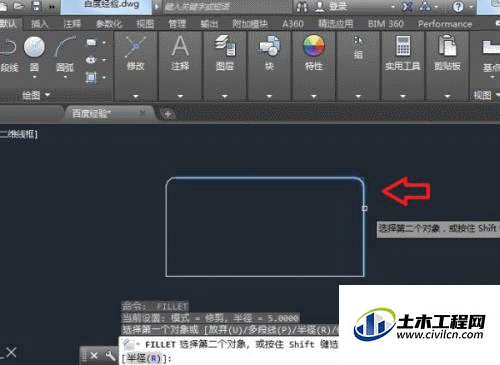The height and width of the screenshot is (365, 500).
Task: Click in the title bar keyword search field
Action: pos(227,7)
